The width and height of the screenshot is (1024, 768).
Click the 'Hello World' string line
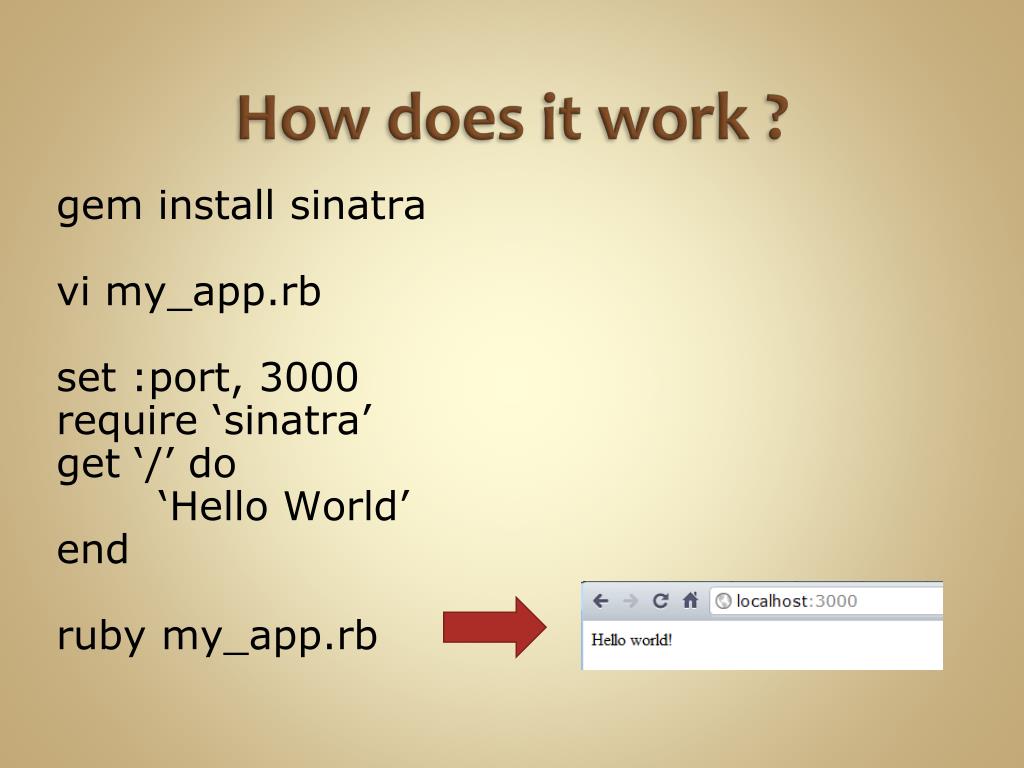click(283, 506)
